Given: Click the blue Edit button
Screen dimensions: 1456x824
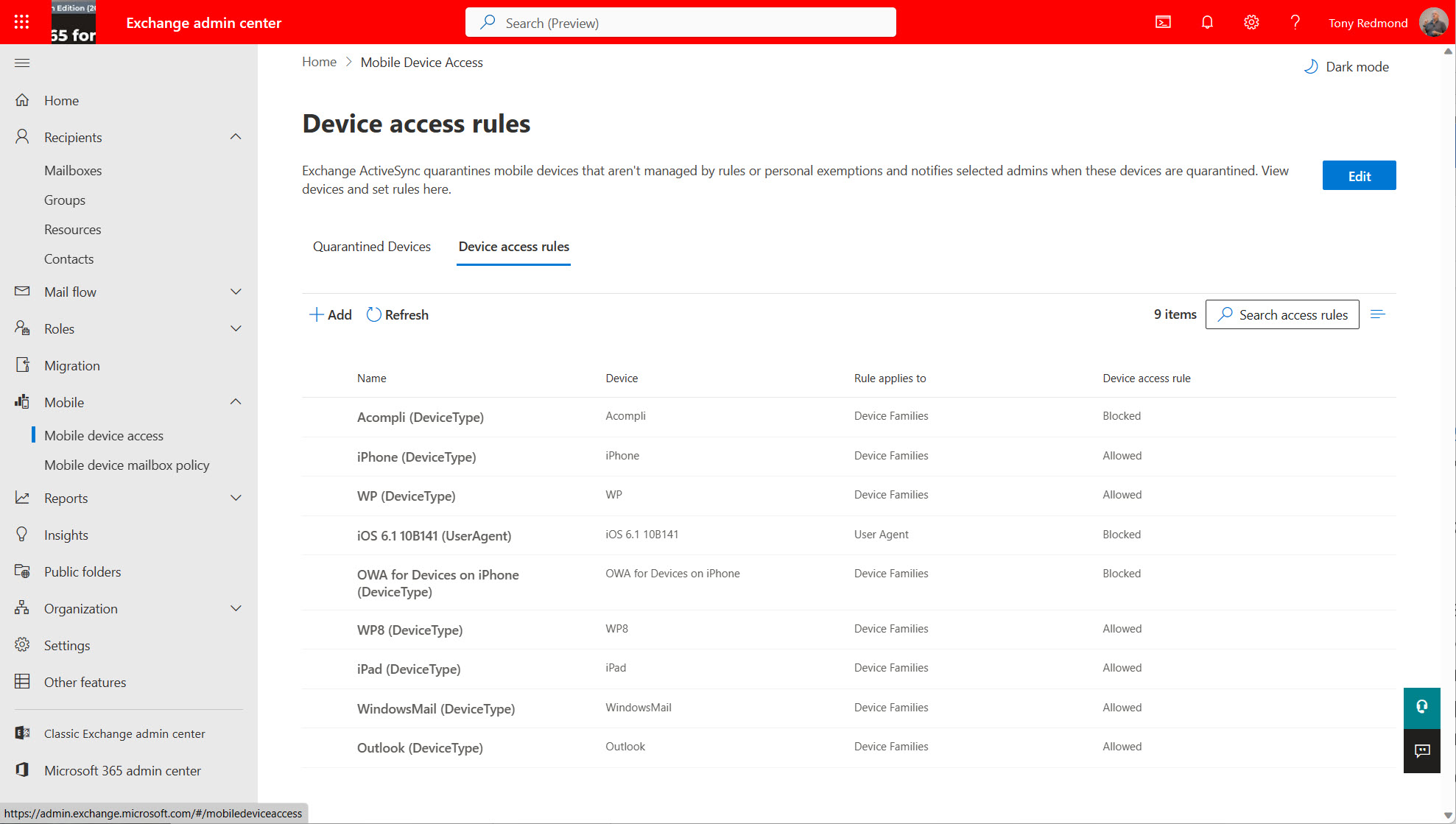Looking at the screenshot, I should coord(1359,175).
